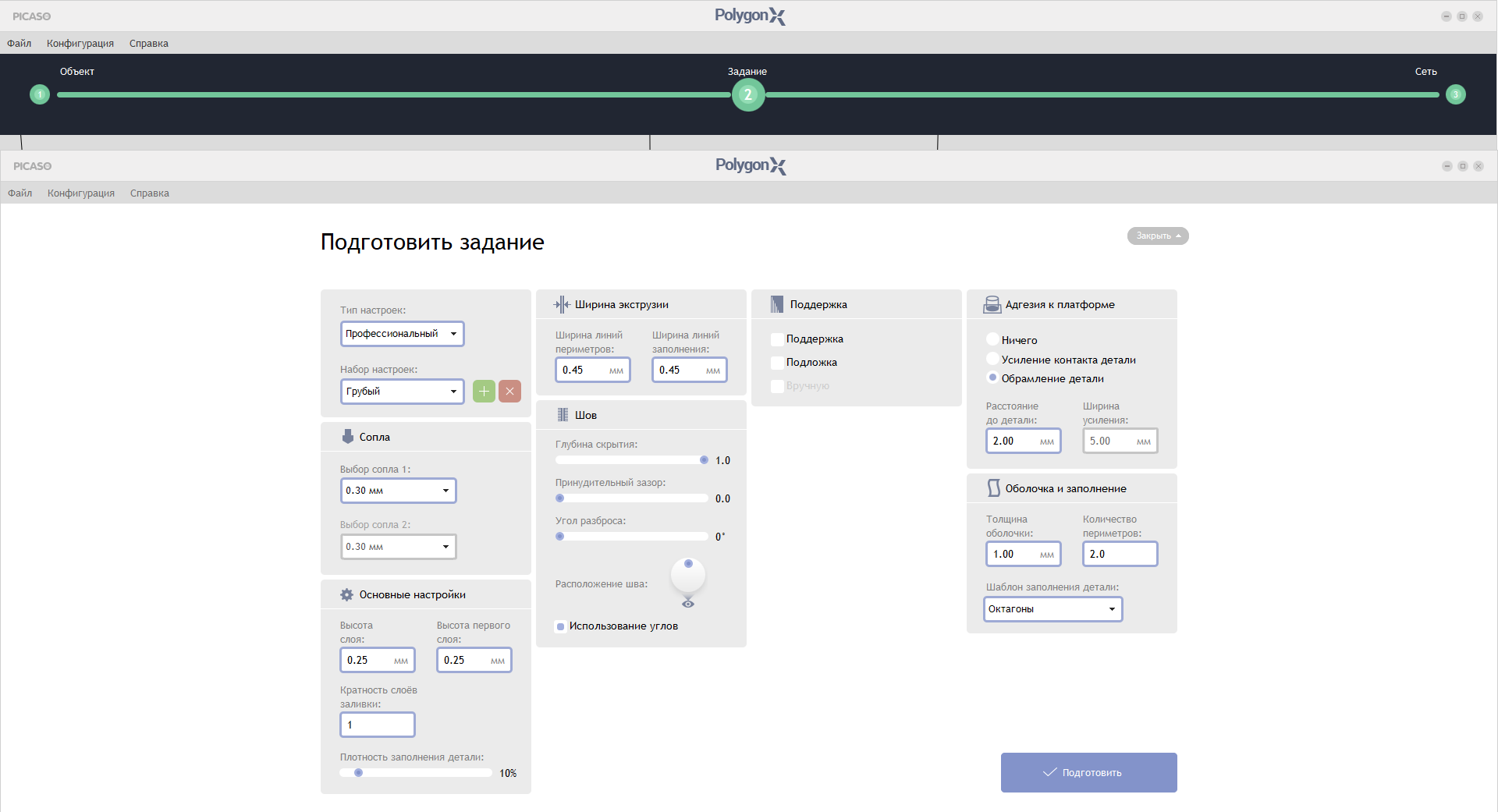
Task: Select the Ничего adhesion radio option
Action: pos(992,339)
